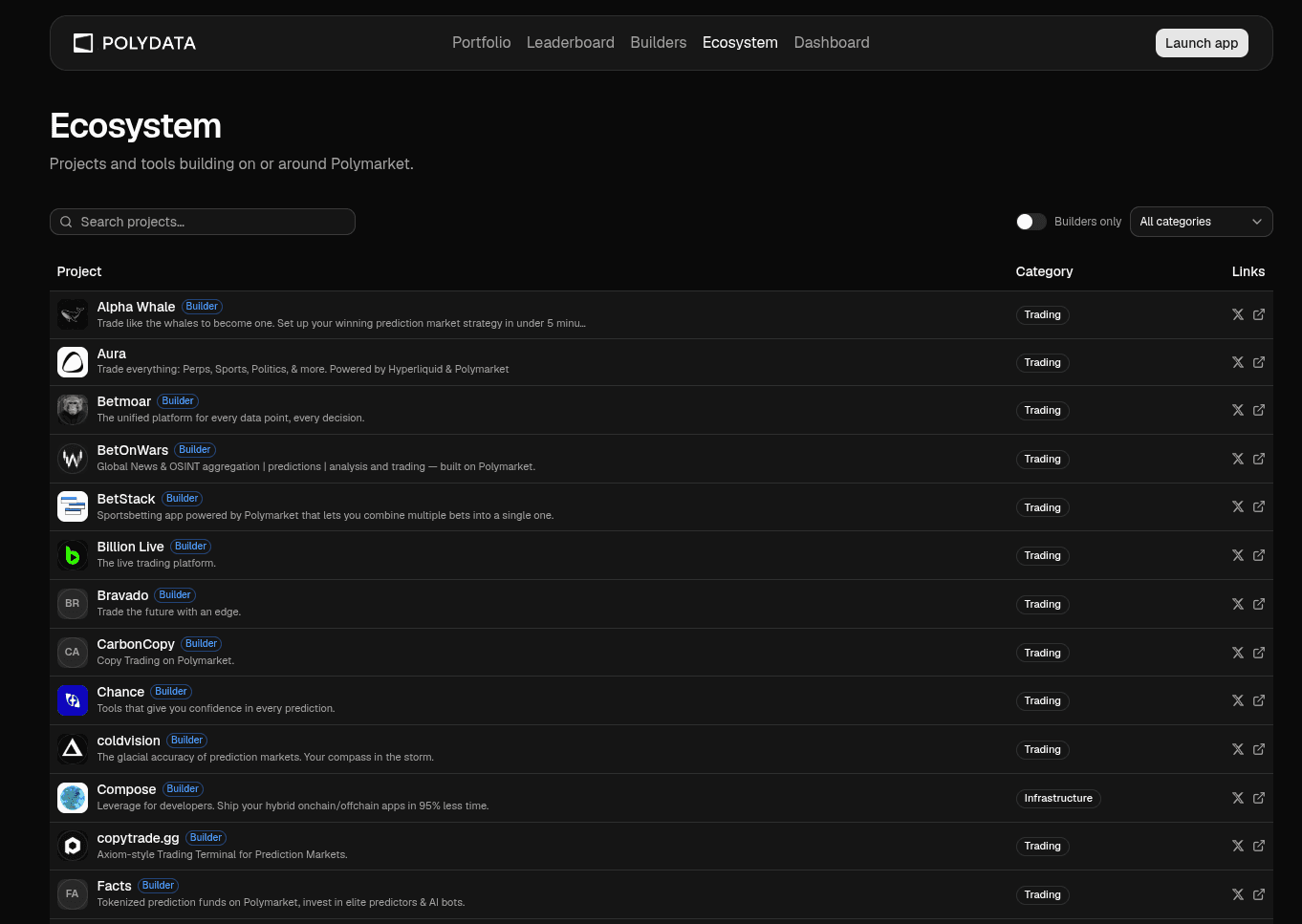Visit Aura's X profile icon
Image resolution: width=1302 pixels, height=924 pixels.
tap(1238, 362)
